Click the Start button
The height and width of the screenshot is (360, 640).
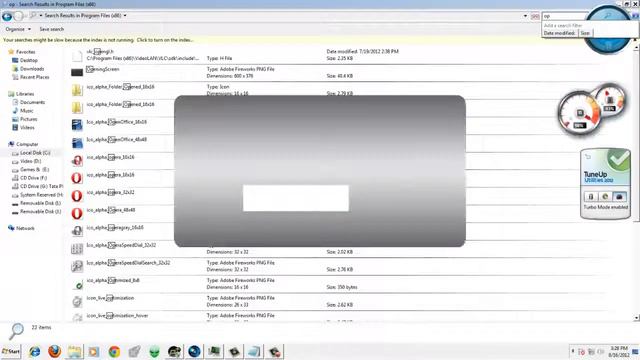click(x=11, y=351)
